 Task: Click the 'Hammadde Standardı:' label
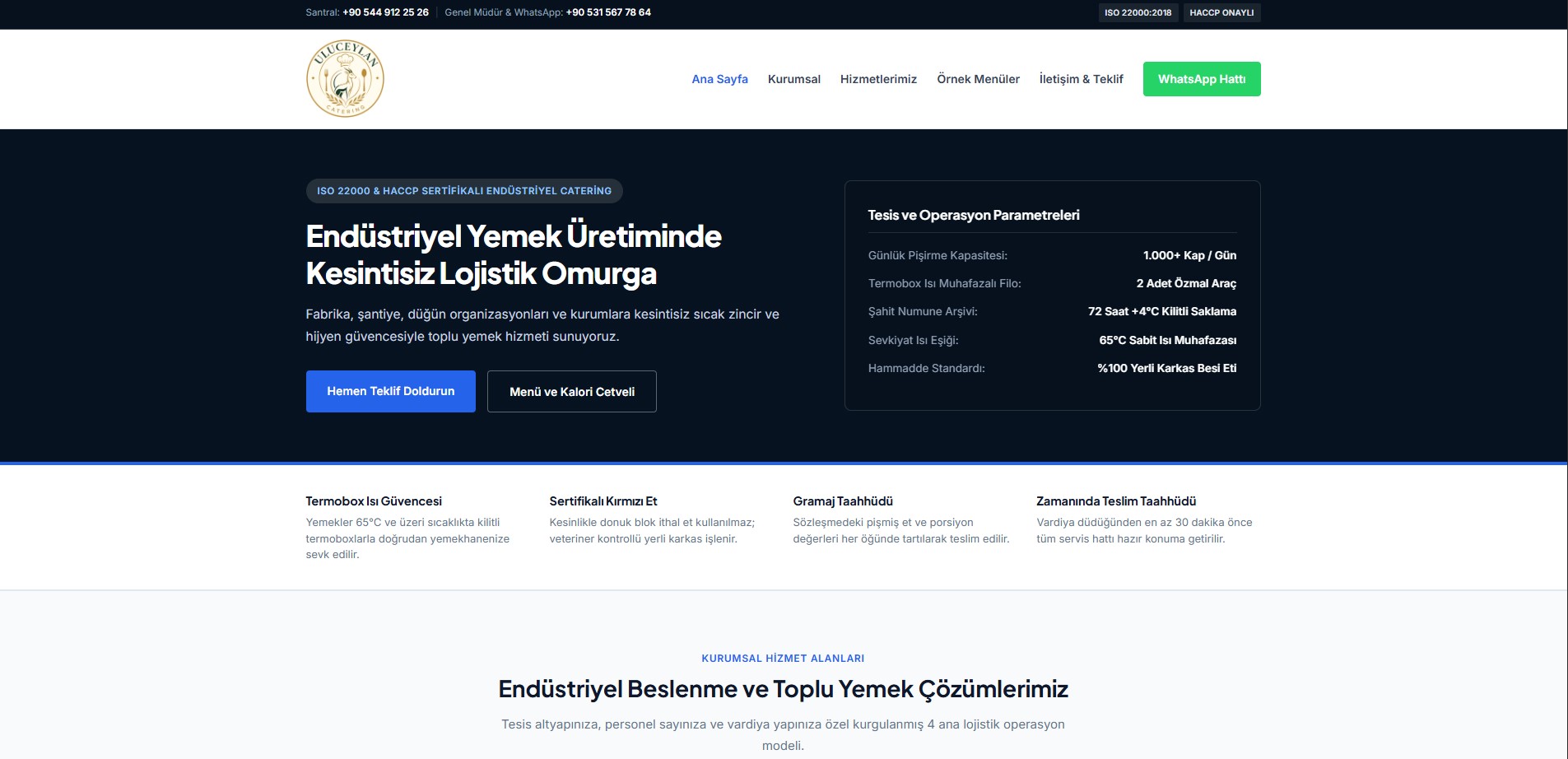point(926,368)
